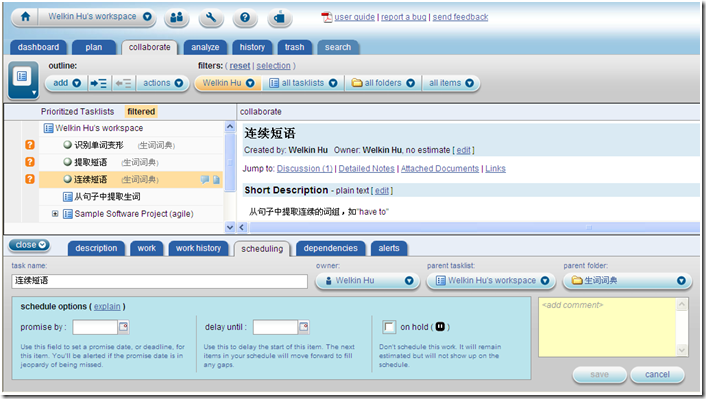Open the people/members icon button

pyautogui.click(x=176, y=18)
